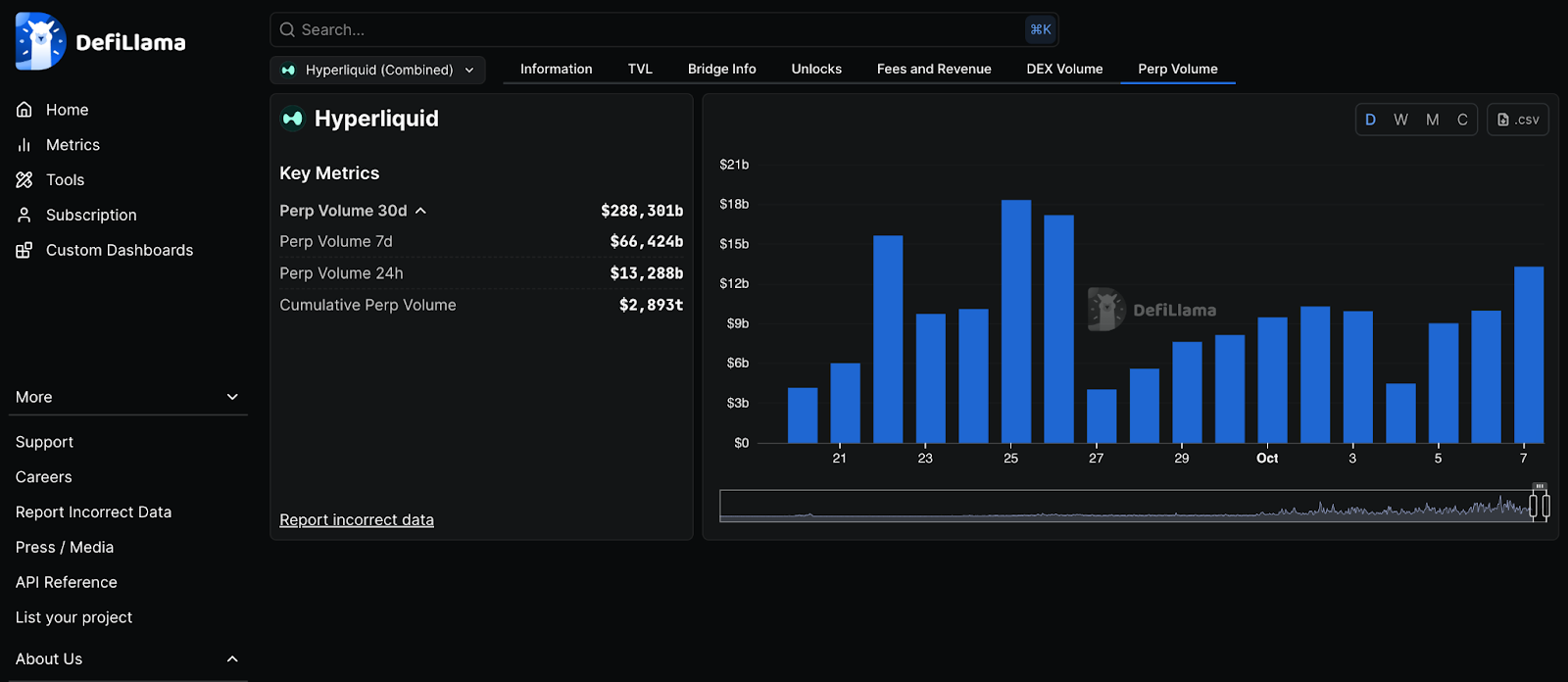
Task: Click the Report incorrect data link
Action: [357, 519]
